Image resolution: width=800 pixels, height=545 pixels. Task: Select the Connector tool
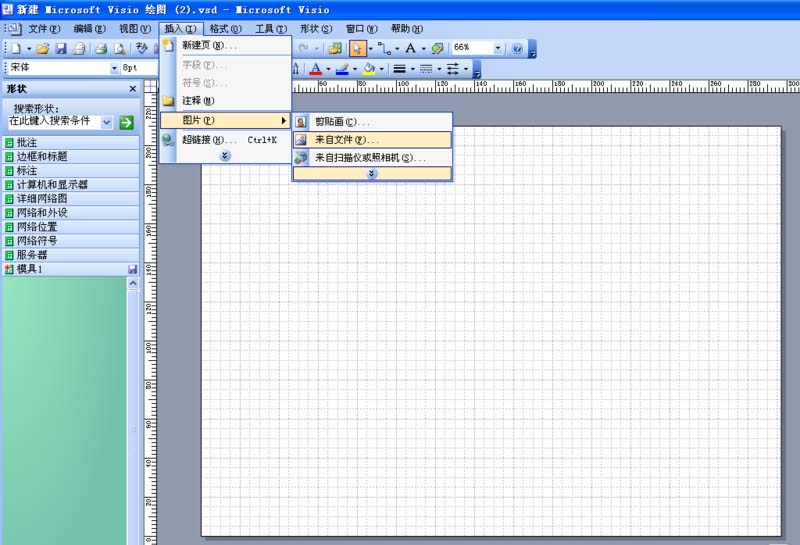(x=384, y=48)
